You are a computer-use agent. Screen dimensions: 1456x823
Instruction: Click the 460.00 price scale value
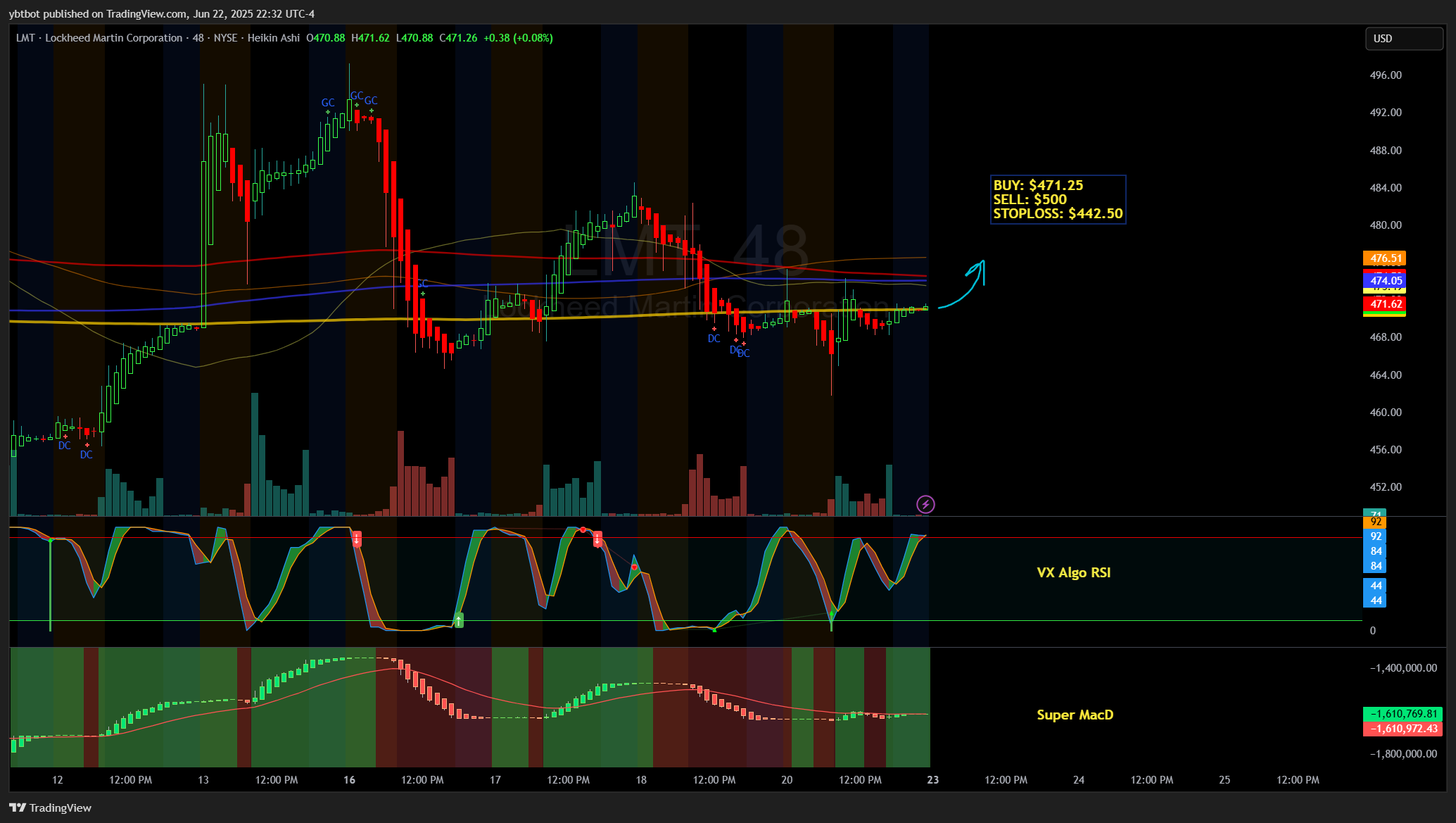point(1385,413)
